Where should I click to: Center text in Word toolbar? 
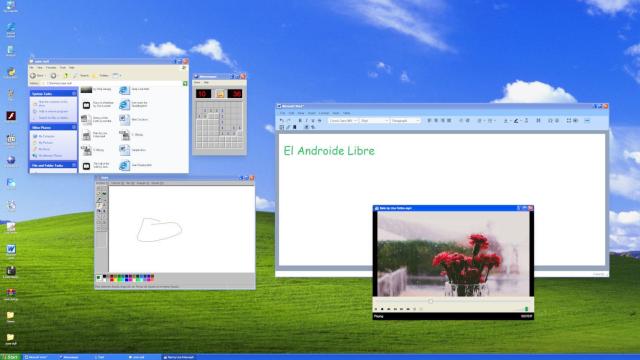pos(436,121)
